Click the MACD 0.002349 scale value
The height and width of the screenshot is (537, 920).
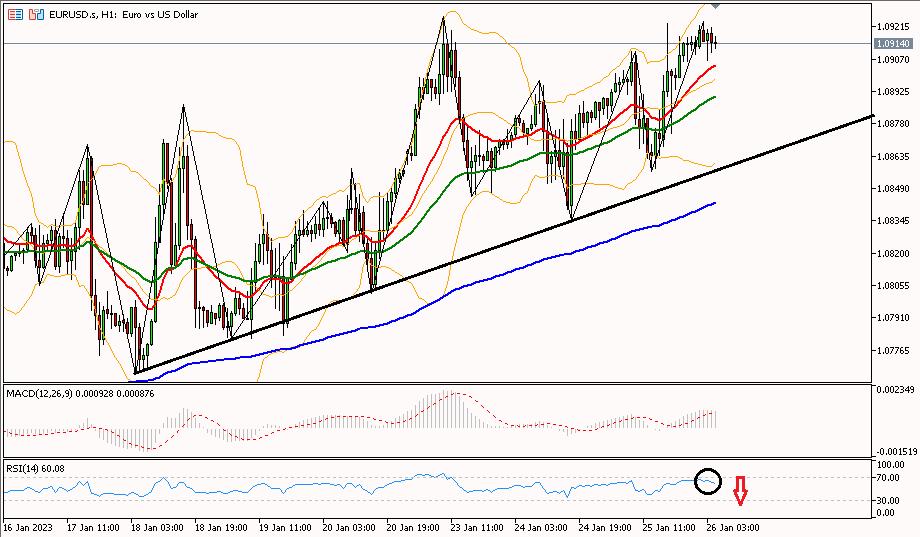coord(892,389)
